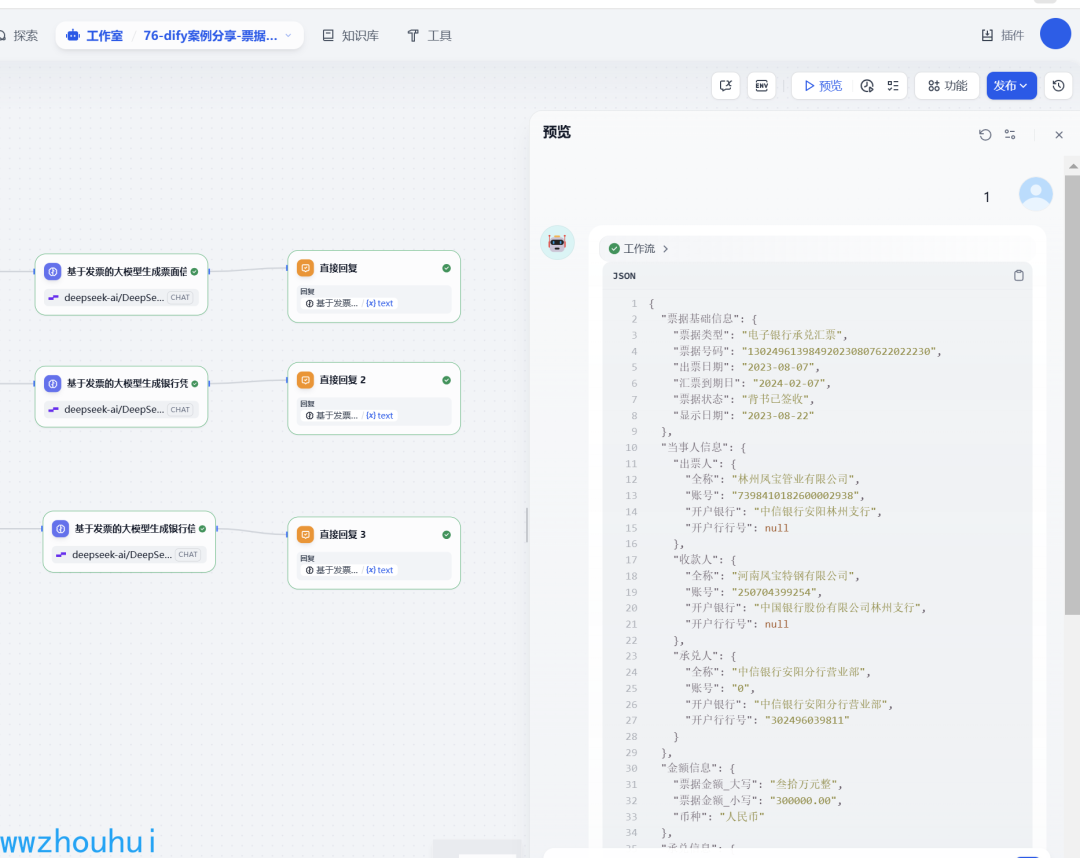Image resolution: width=1080 pixels, height=858 pixels.
Task: Open the 知识库 knowledge tab
Action: (351, 36)
